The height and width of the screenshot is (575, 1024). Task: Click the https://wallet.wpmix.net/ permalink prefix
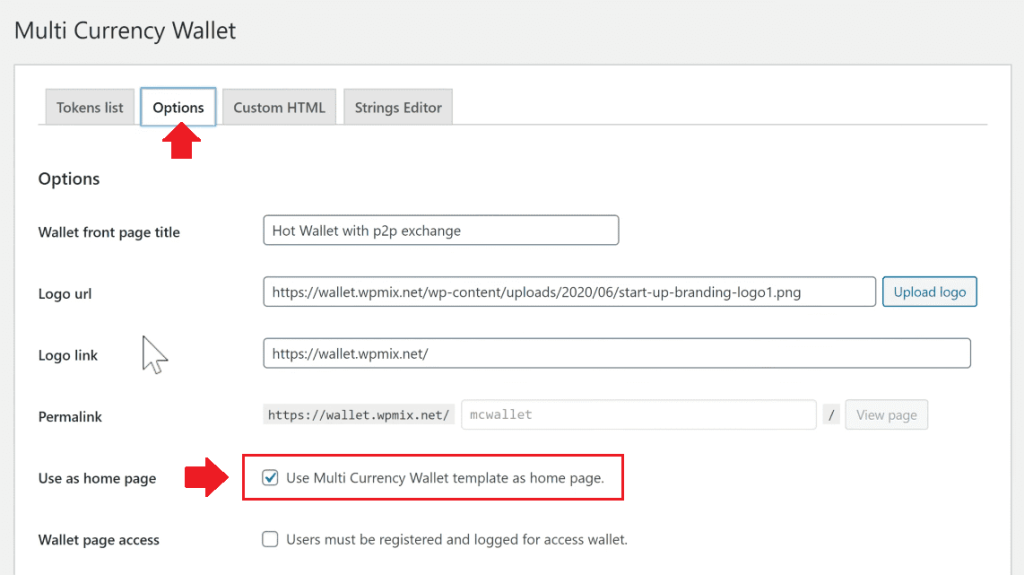[x=359, y=415]
